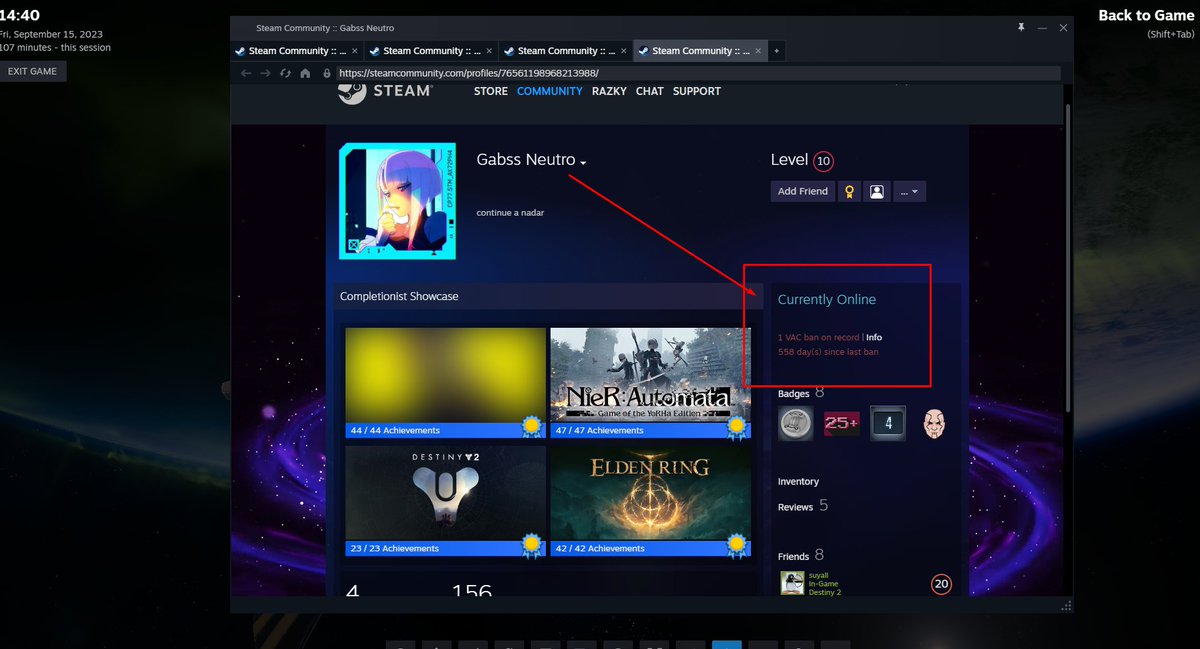This screenshot has height=649, width=1200.
Task: Go to the overlay browser home page
Action: (x=305, y=73)
